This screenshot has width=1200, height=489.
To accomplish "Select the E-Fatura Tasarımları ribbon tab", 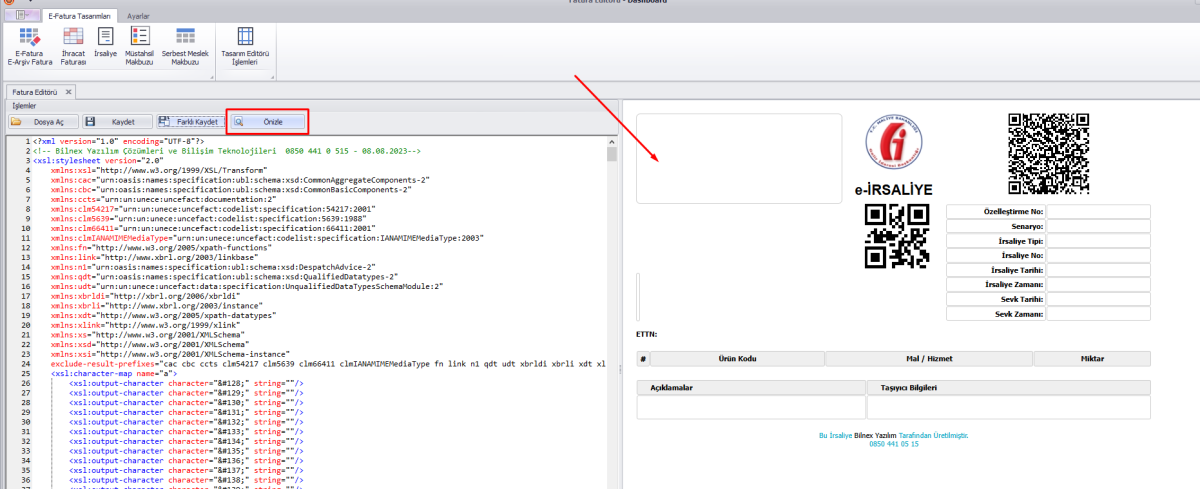I will [x=81, y=17].
